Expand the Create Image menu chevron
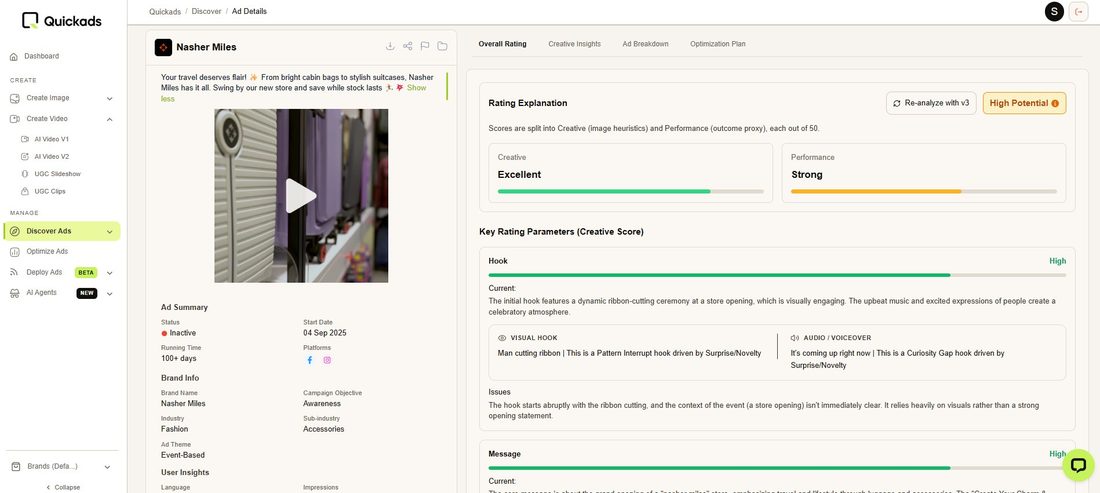Image resolution: width=1100 pixels, height=493 pixels. pos(109,99)
